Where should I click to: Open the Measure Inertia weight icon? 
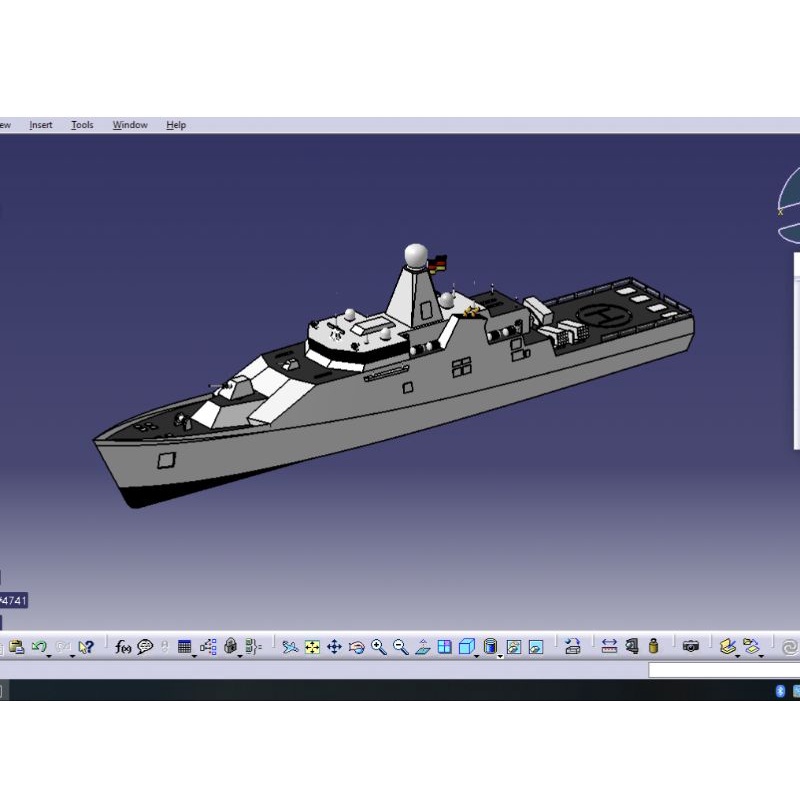coord(654,646)
